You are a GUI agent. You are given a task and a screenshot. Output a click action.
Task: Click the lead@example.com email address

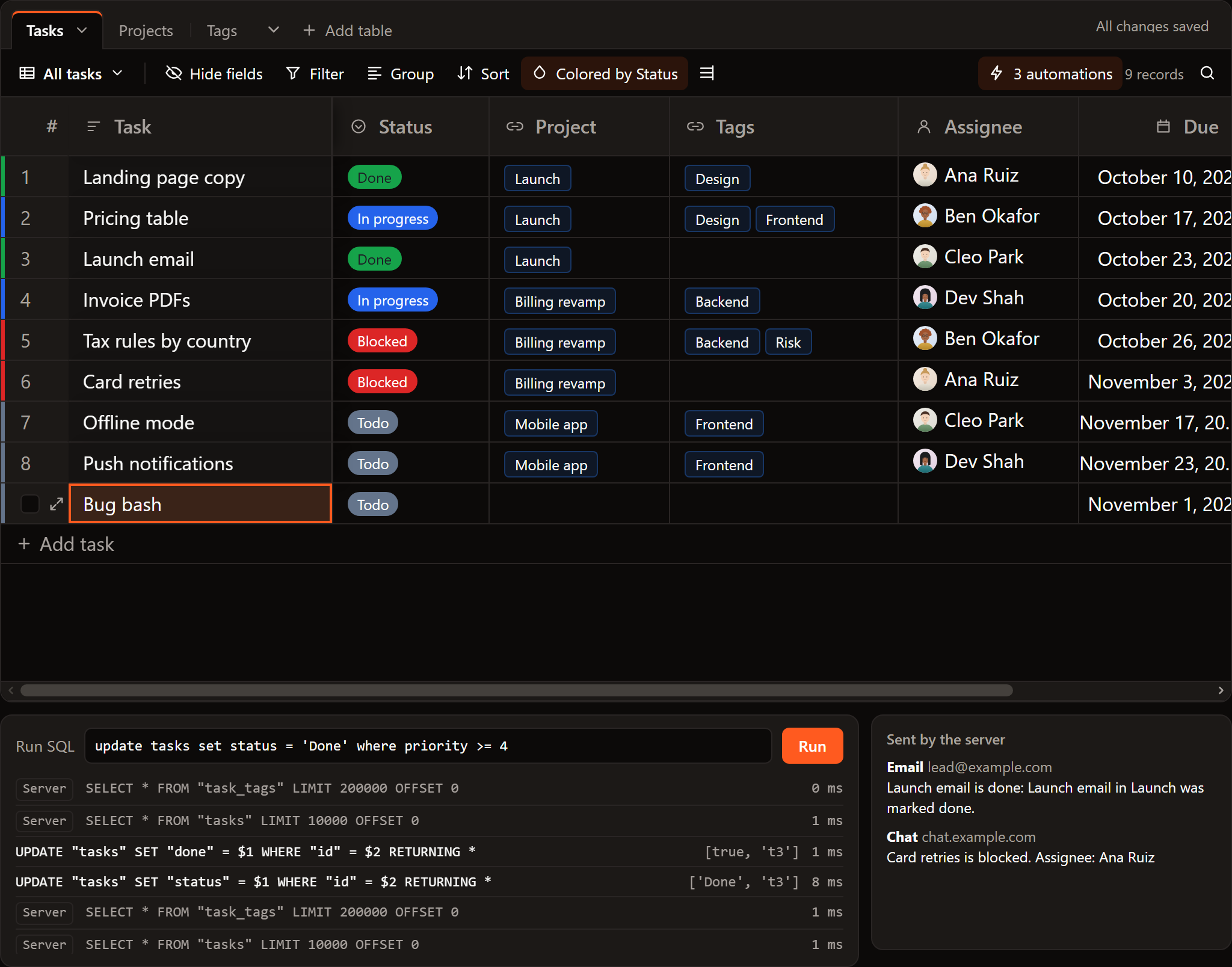tap(990, 767)
